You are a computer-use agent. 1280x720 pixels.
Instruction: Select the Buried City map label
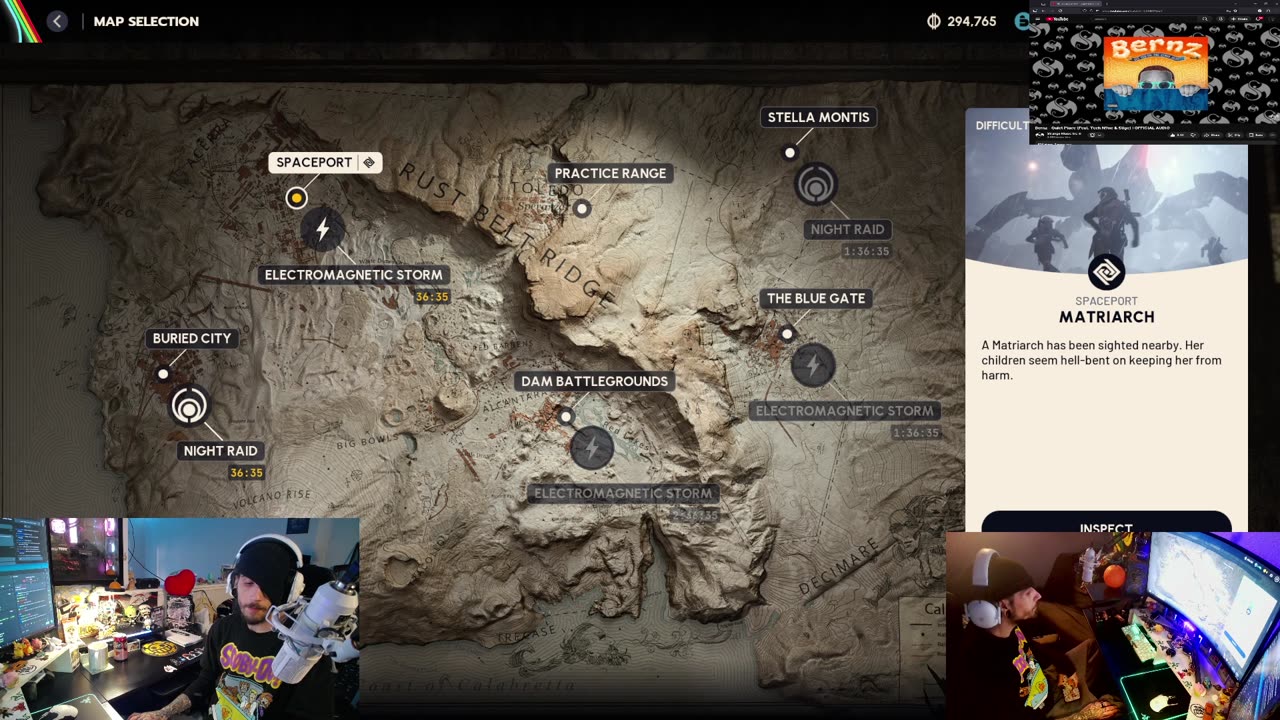192,338
